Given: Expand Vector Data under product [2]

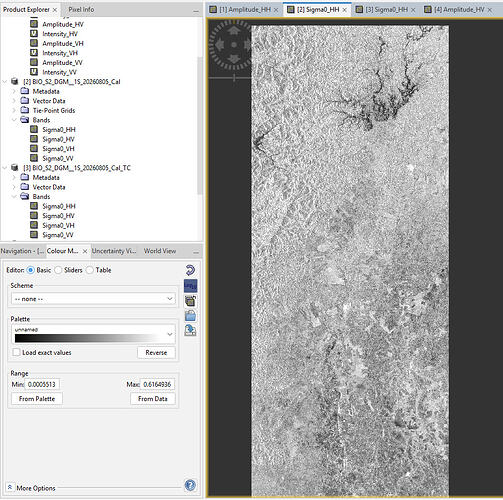Looking at the screenshot, I should click(14, 101).
